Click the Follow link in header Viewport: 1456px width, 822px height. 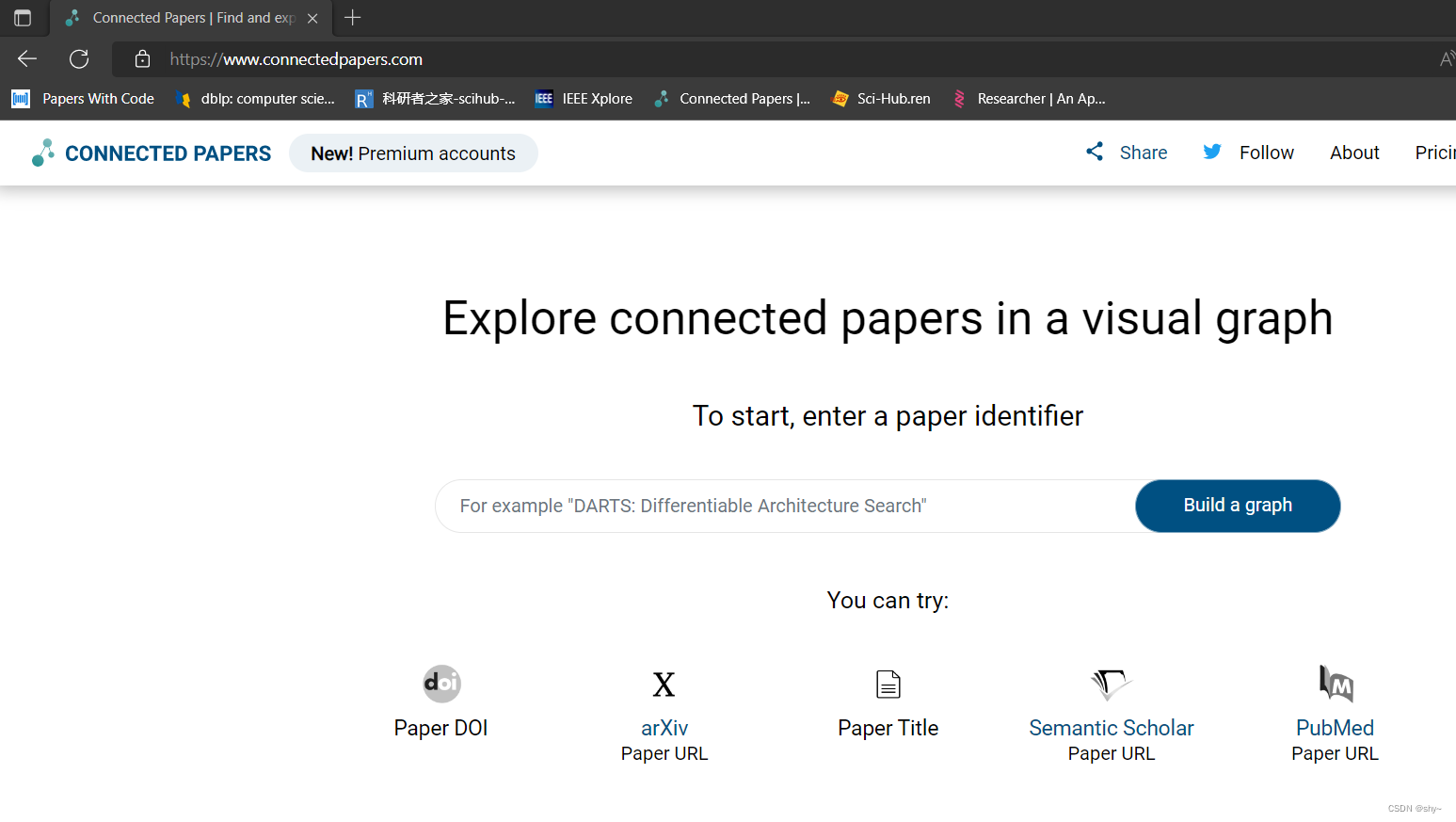click(x=1266, y=153)
